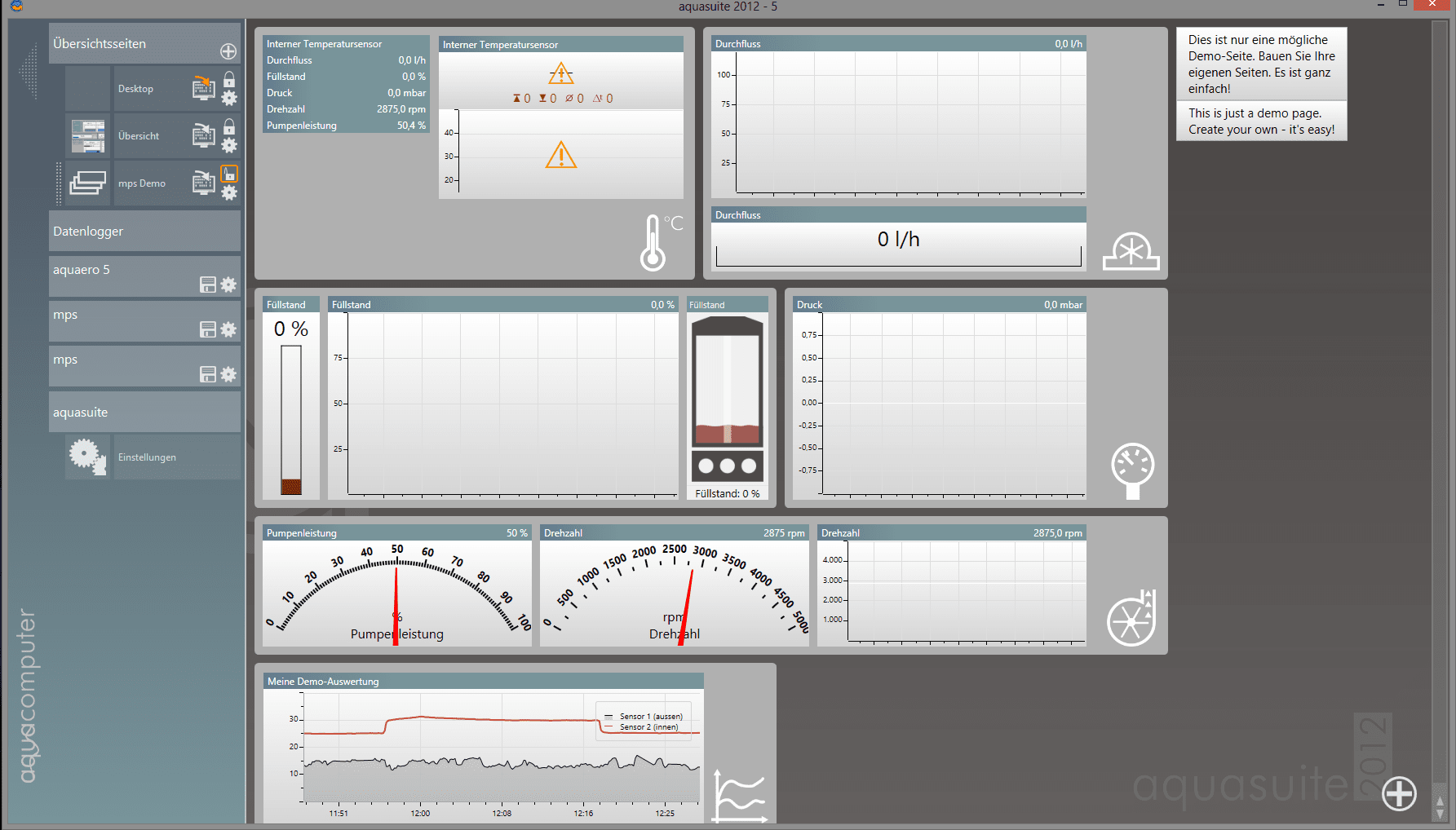Viewport: 1456px width, 830px height.
Task: Open settings gear for the Übersicht page
Action: point(229,145)
